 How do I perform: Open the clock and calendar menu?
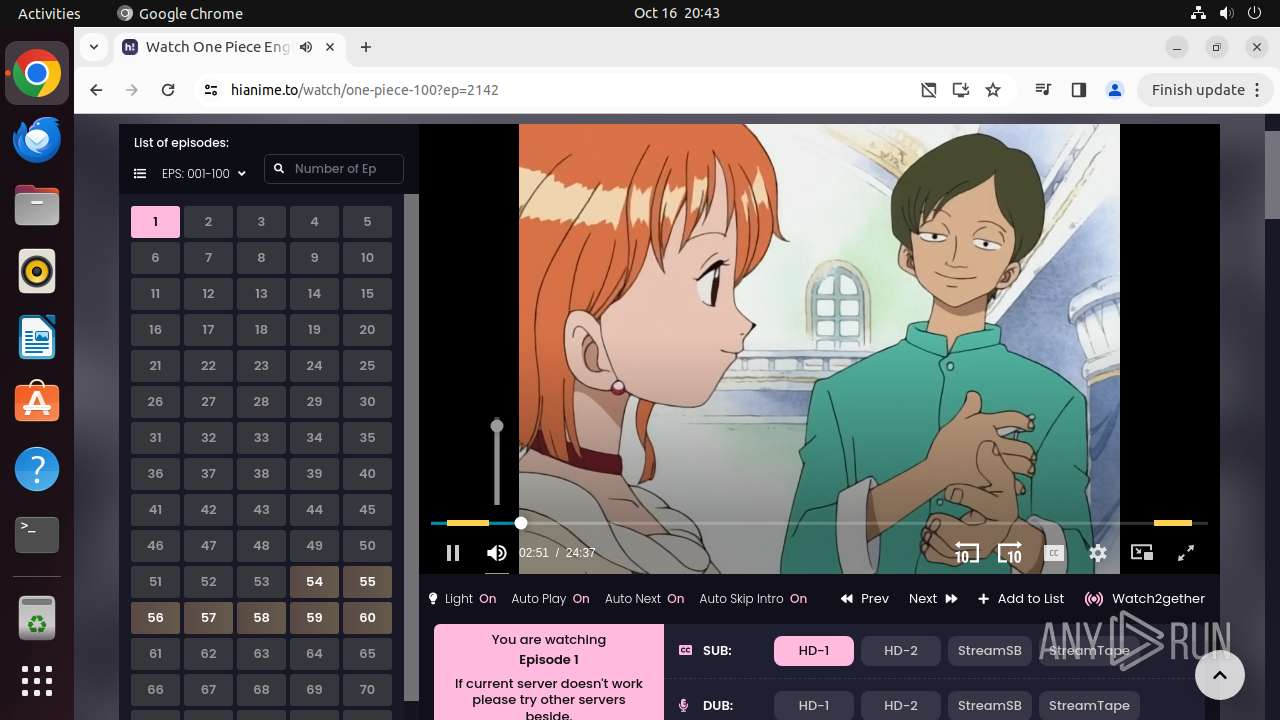click(x=677, y=13)
